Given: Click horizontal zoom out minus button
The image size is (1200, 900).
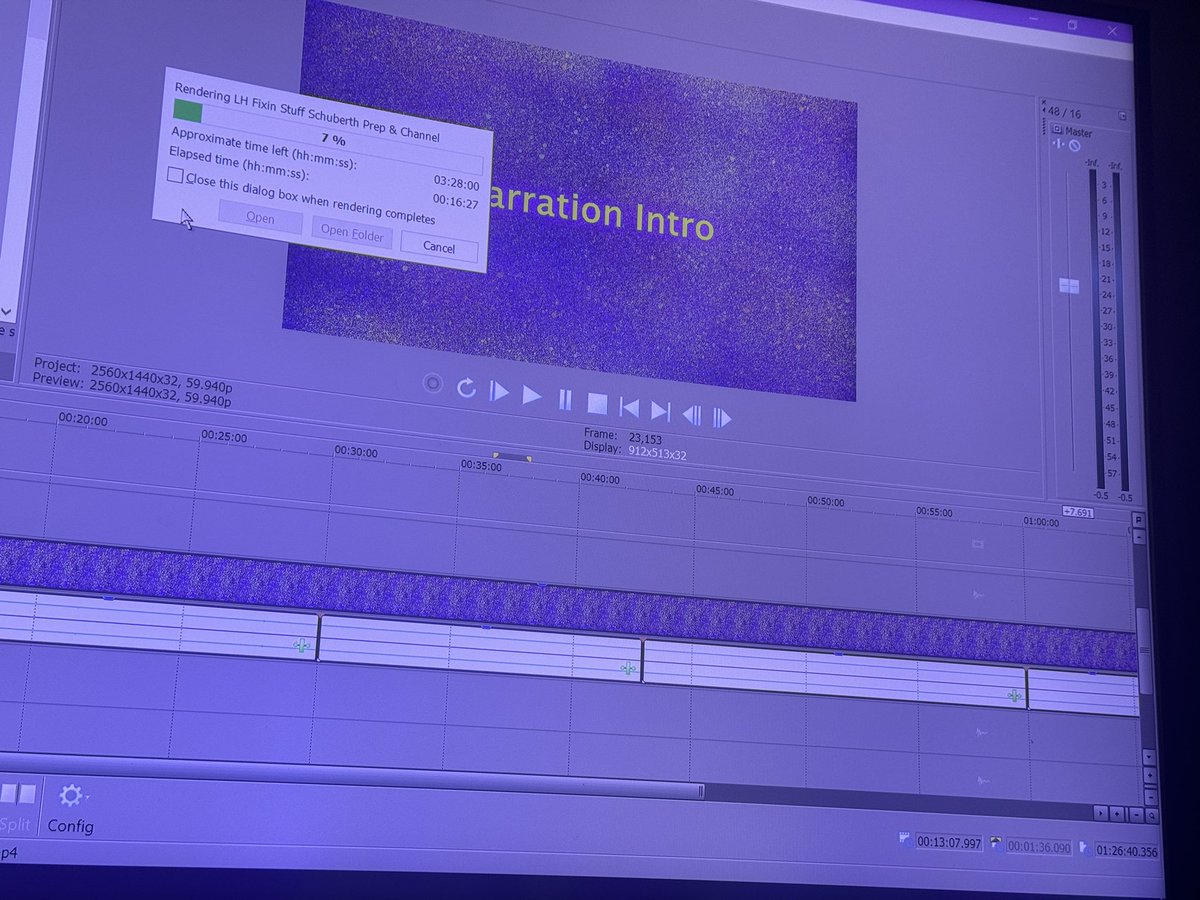Looking at the screenshot, I should click(1136, 816).
